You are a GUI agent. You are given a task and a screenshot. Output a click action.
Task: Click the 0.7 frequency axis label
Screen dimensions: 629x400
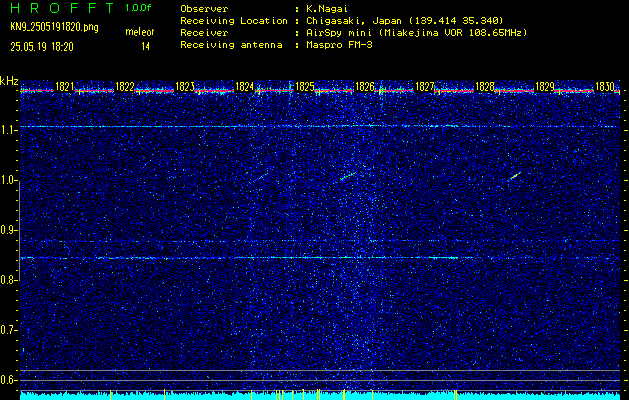tap(8, 330)
